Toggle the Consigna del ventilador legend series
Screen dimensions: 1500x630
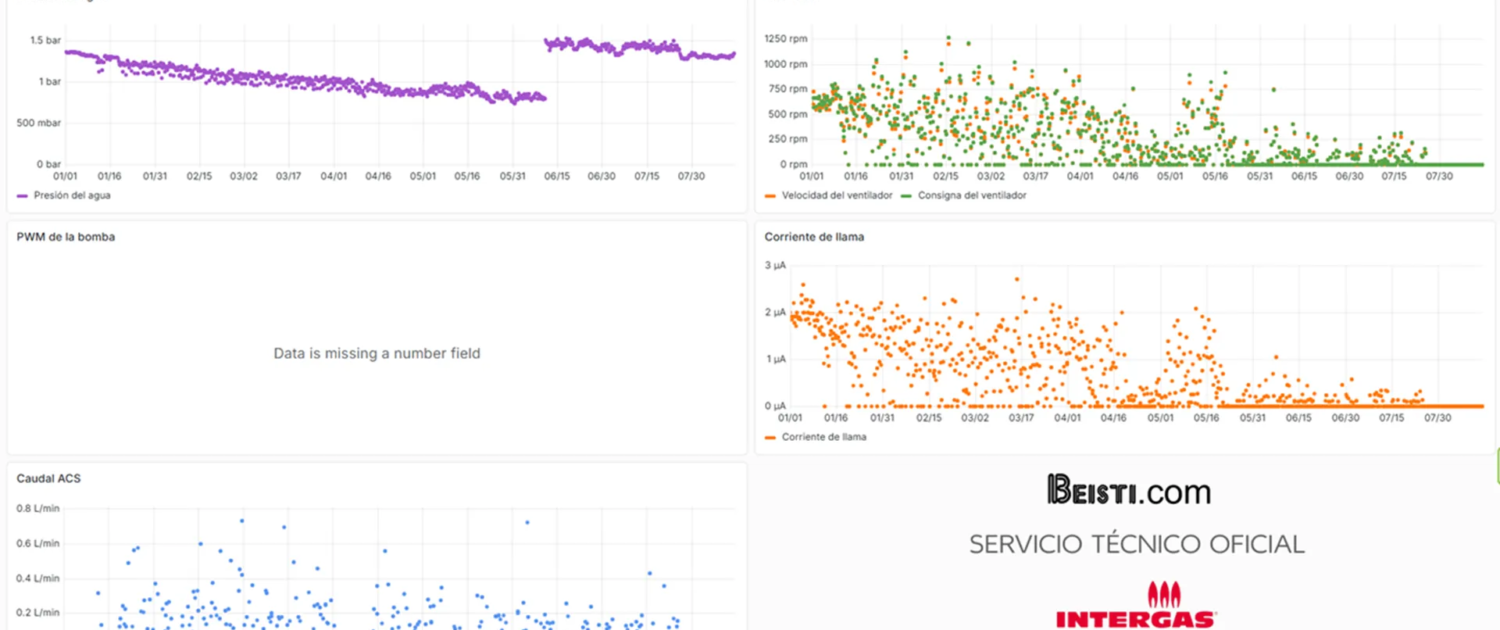coord(972,195)
